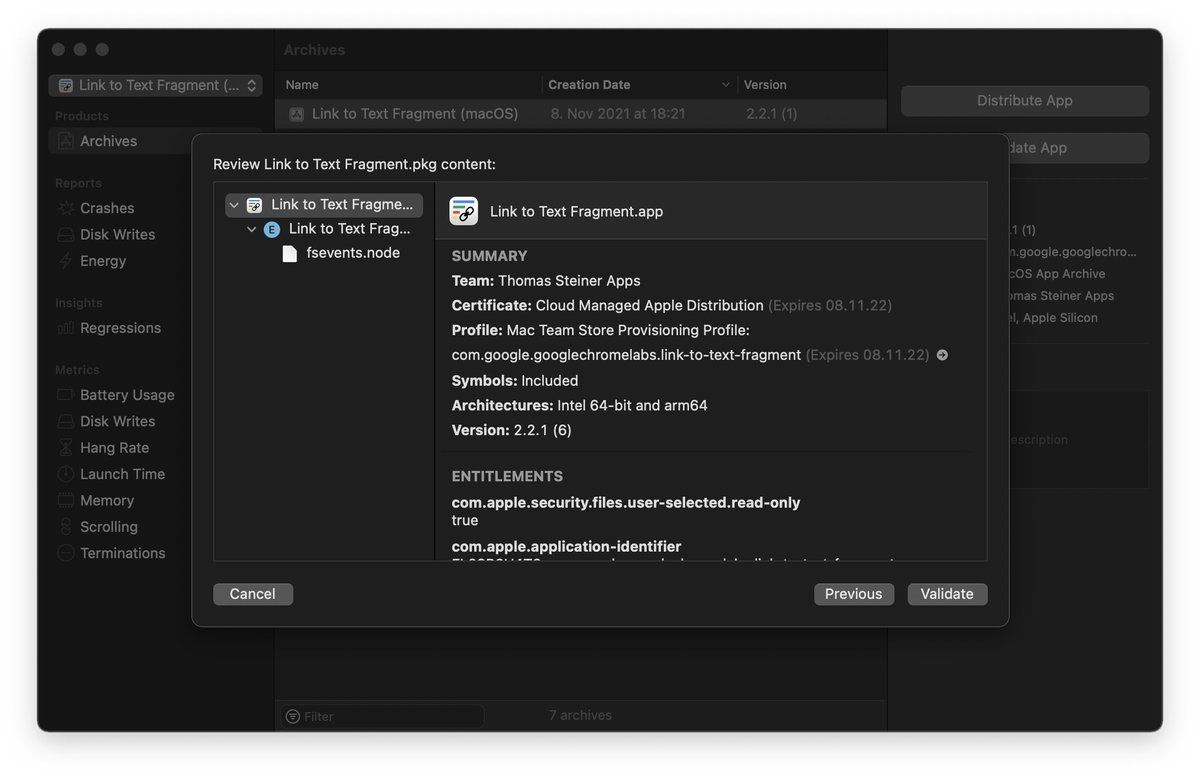Click the Disk Writes icon under Metrics

(66, 422)
